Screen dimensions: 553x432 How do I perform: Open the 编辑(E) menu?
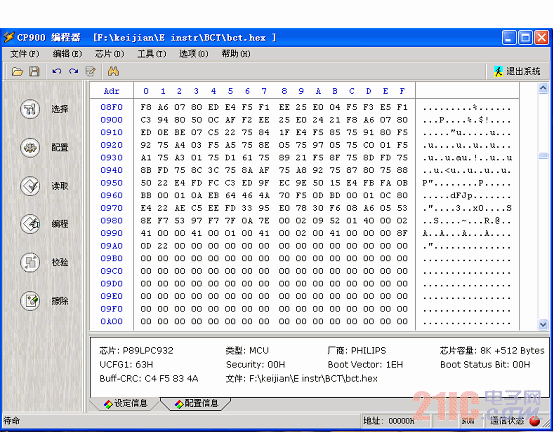(x=67, y=54)
